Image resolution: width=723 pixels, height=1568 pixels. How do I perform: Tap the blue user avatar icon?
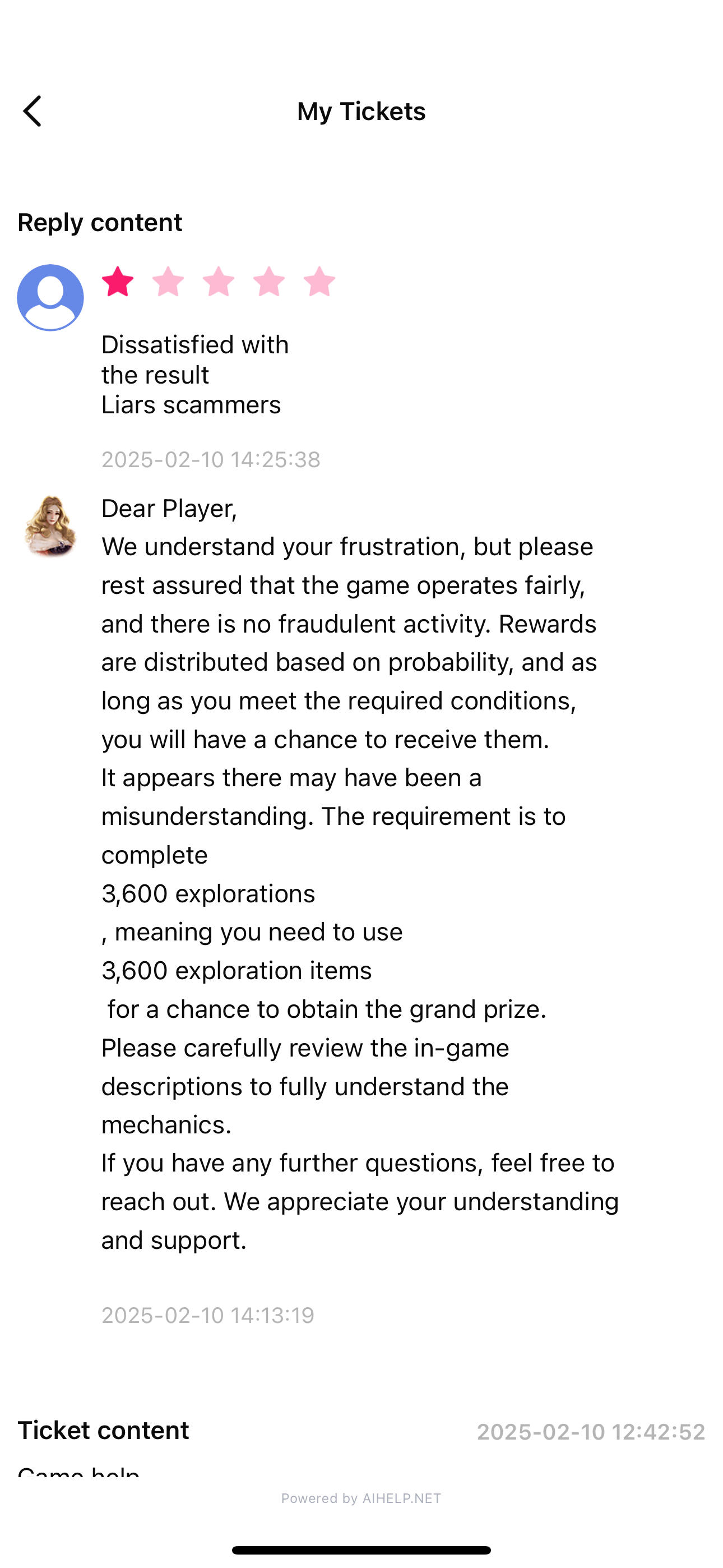coord(50,298)
